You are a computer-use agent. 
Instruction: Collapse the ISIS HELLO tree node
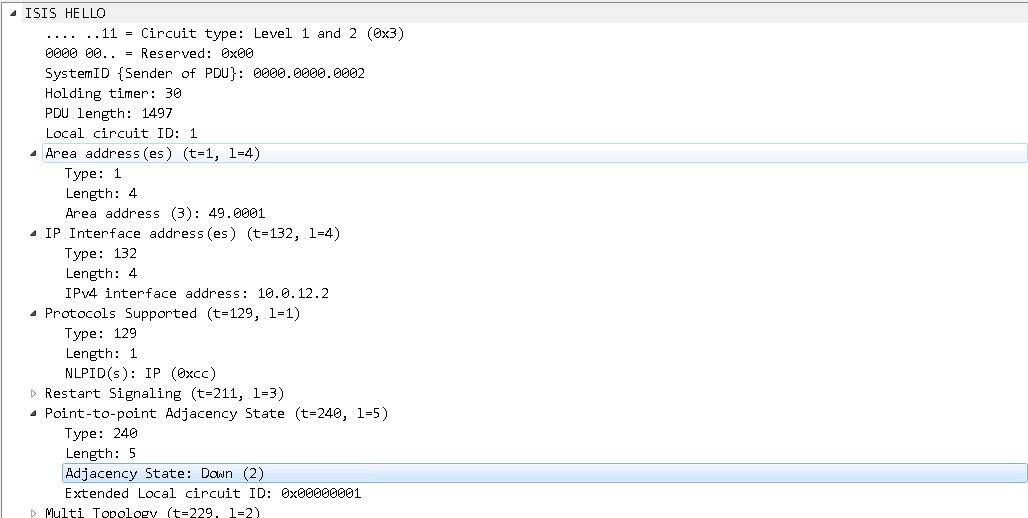pyautogui.click(x=14, y=13)
